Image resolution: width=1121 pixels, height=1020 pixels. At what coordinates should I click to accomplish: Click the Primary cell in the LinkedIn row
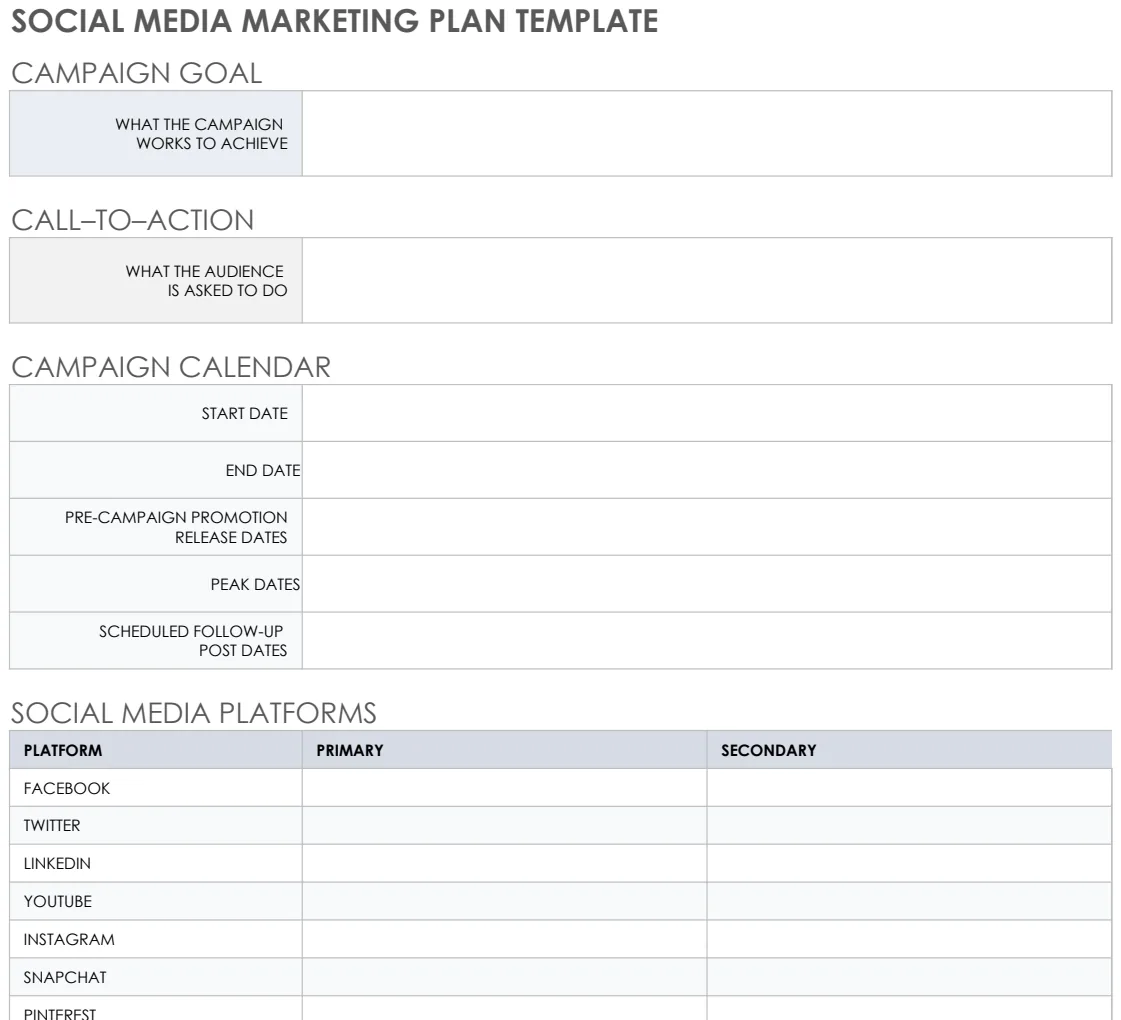tap(505, 863)
